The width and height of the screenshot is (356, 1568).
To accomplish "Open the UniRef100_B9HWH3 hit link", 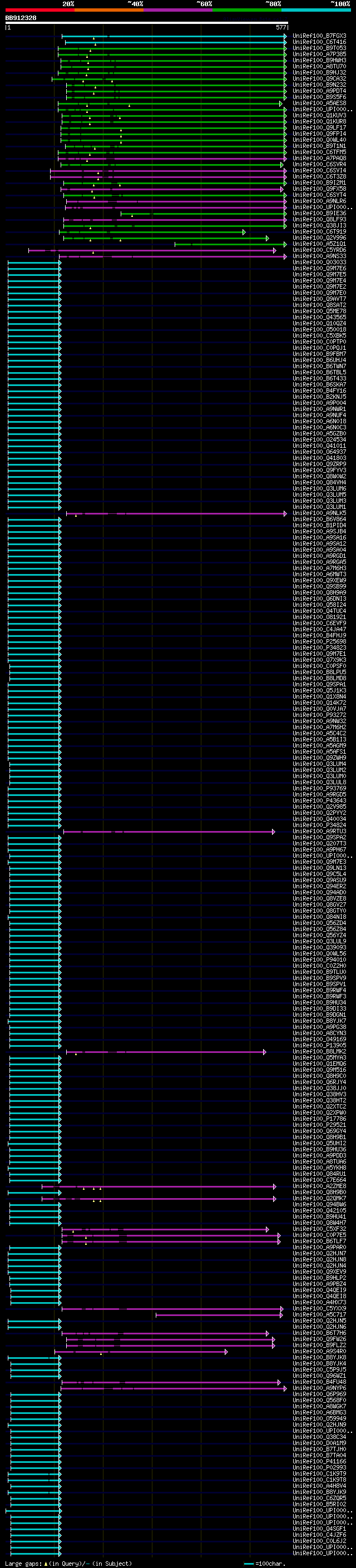I will [x=319, y=60].
